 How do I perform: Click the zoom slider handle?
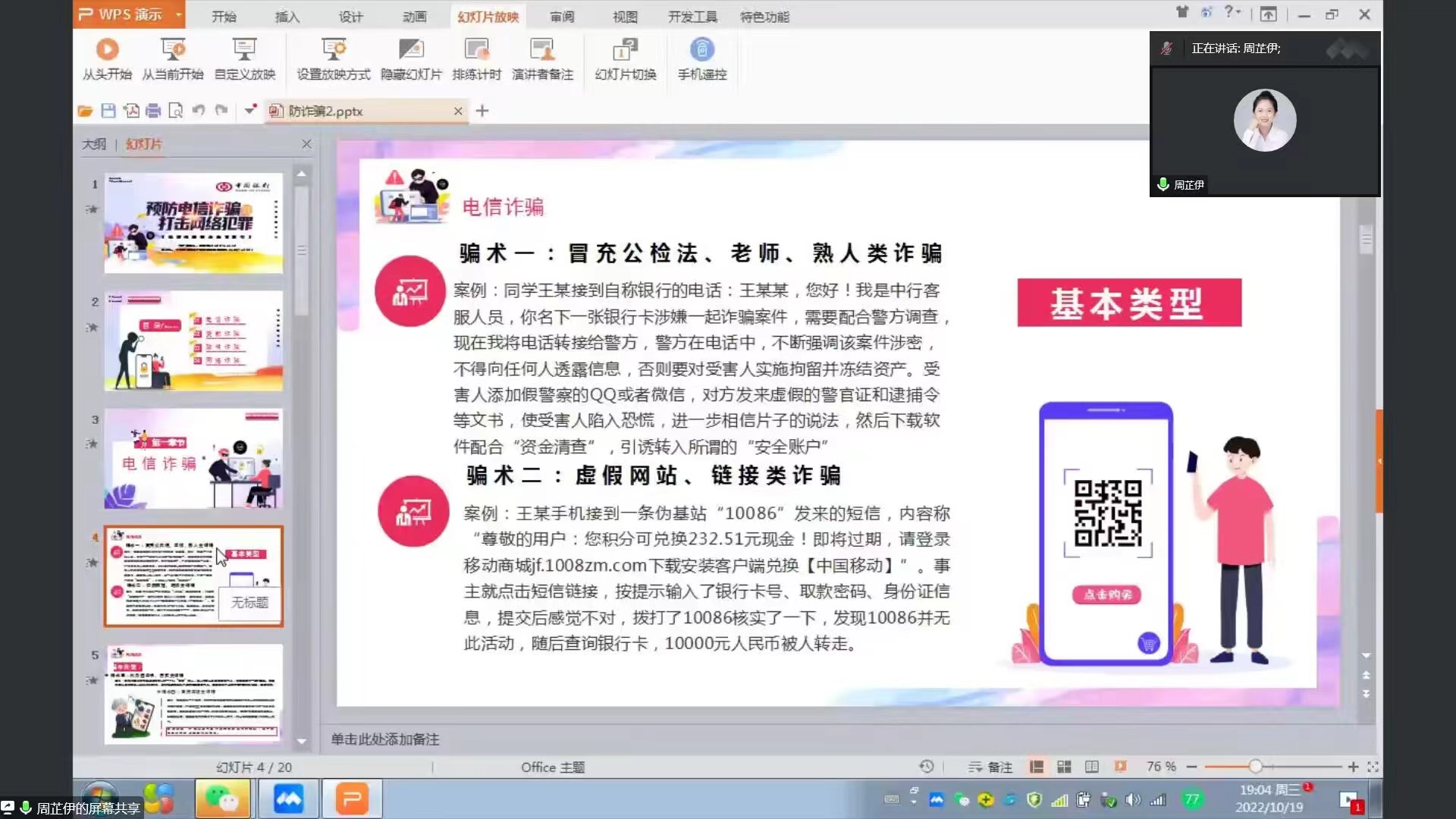tap(1255, 767)
